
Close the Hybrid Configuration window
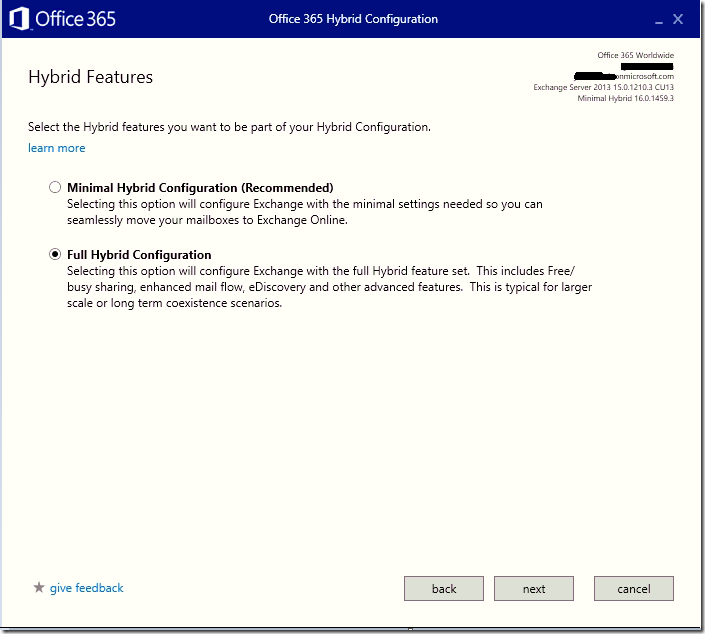678,19
